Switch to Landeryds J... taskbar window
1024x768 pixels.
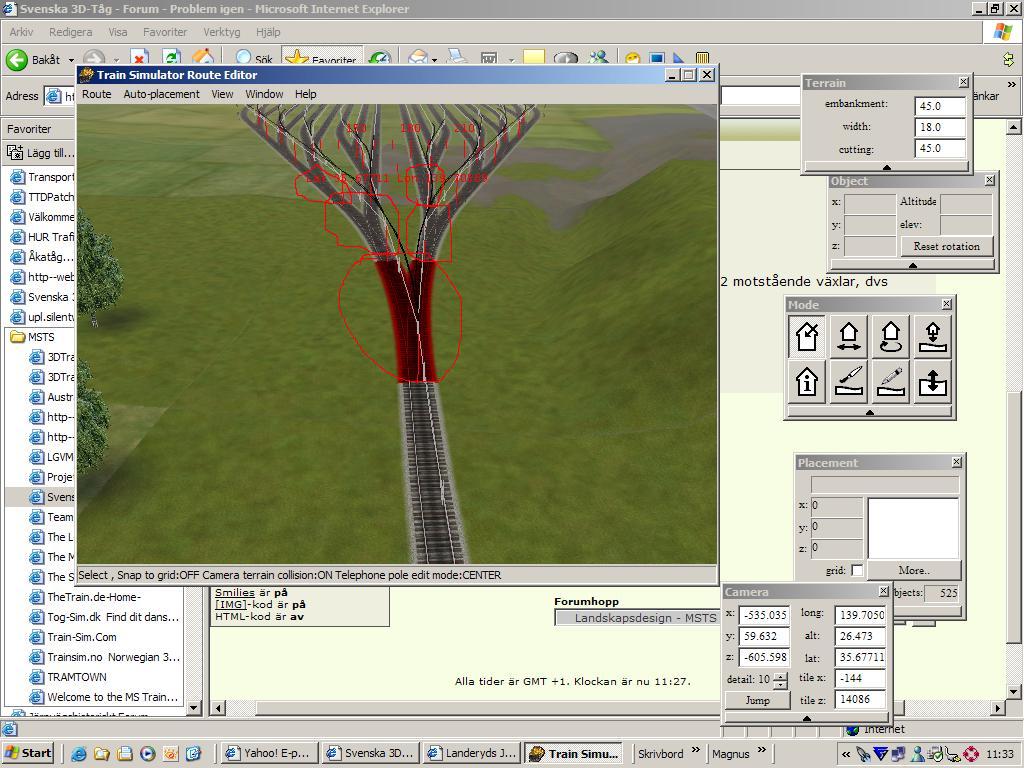click(472, 754)
